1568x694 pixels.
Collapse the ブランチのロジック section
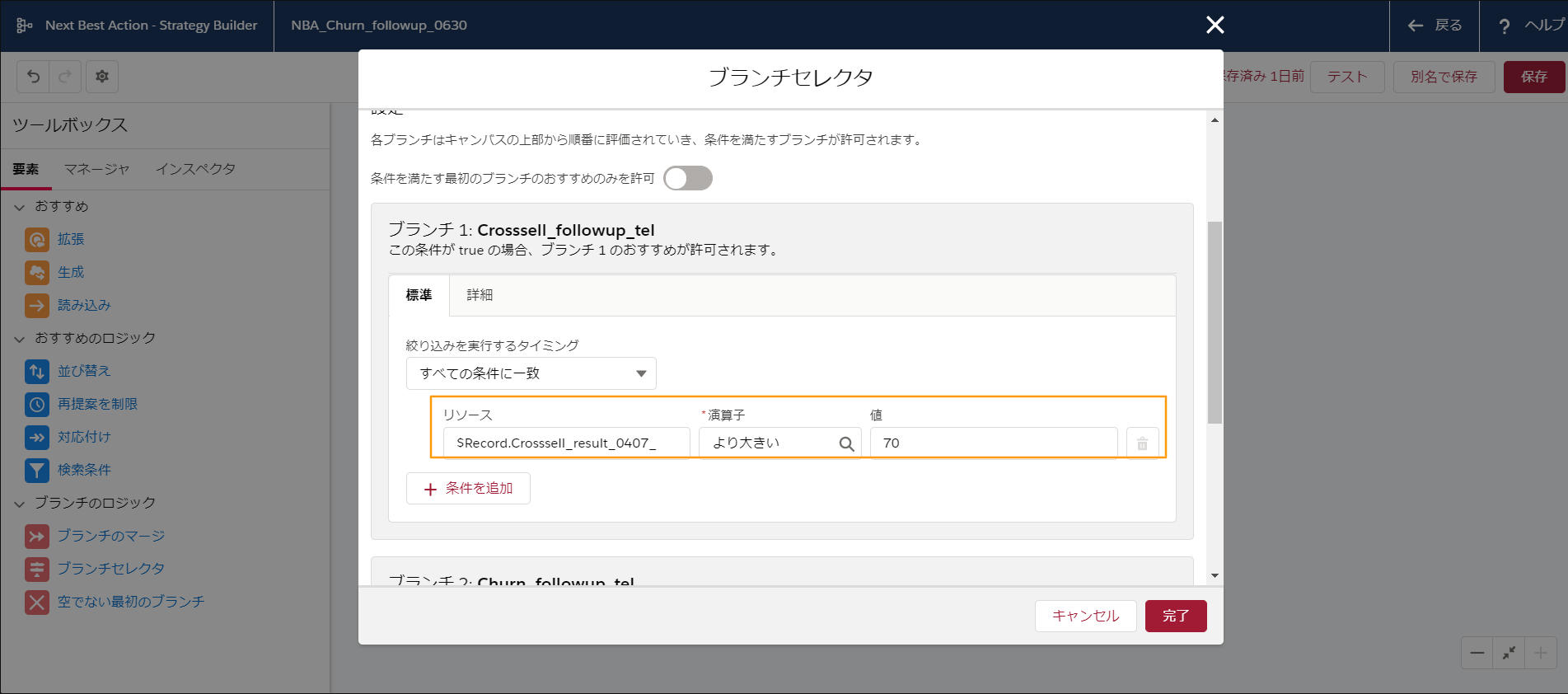(20, 504)
